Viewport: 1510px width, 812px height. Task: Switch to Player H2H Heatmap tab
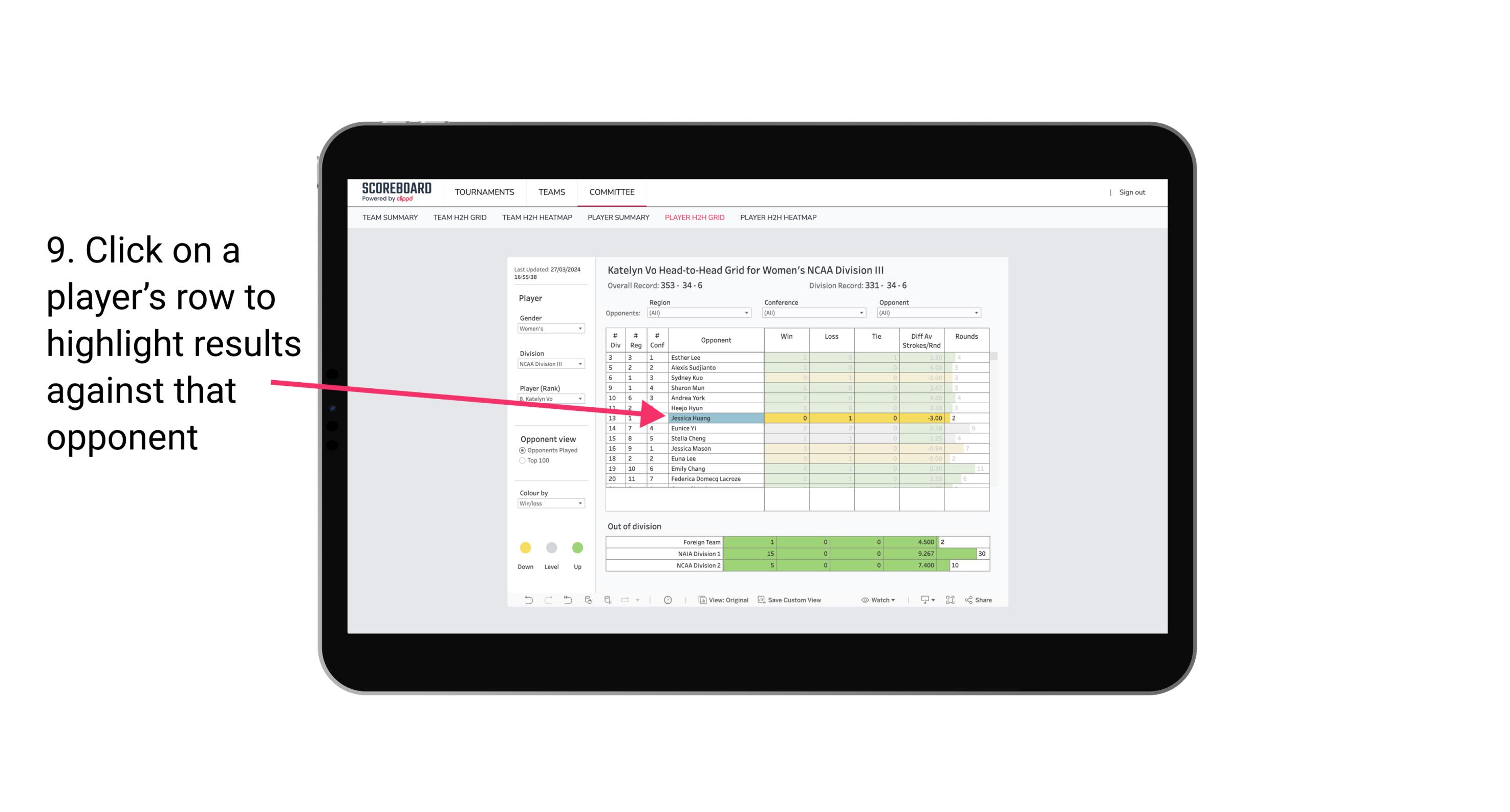coord(779,219)
